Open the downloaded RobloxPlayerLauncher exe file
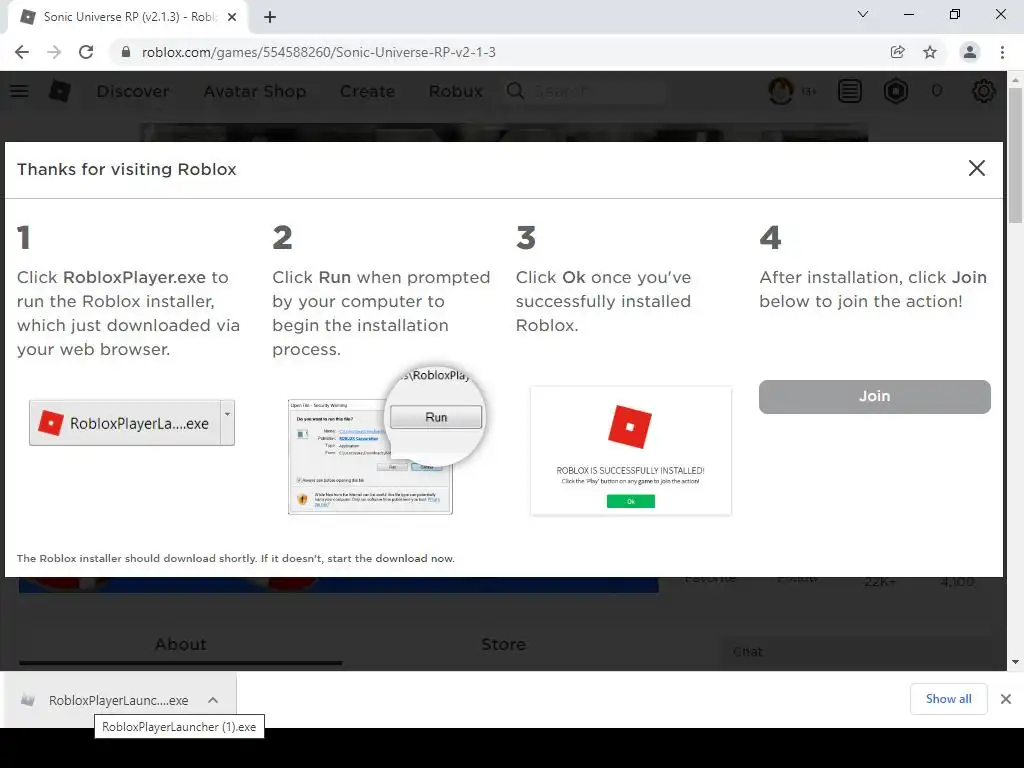The width and height of the screenshot is (1024, 768). [x=118, y=701]
